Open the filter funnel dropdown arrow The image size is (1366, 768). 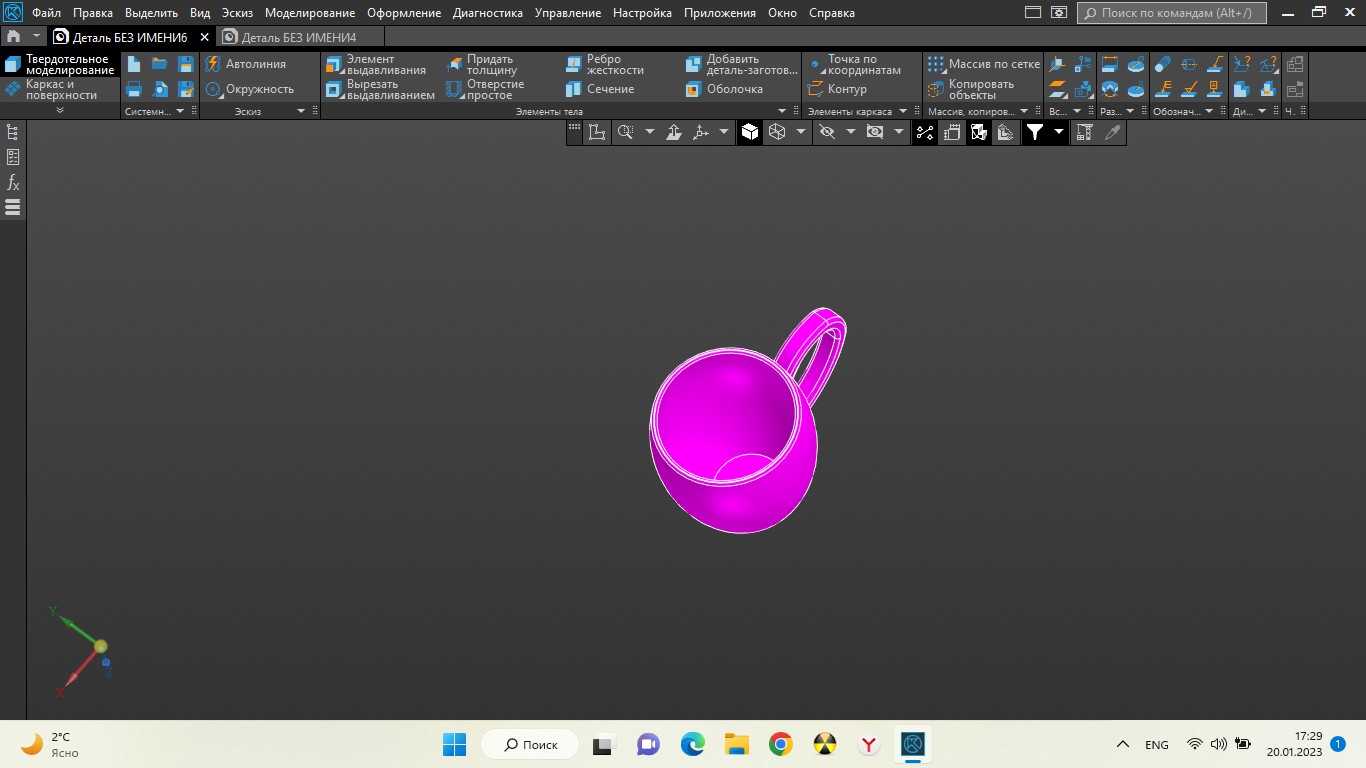pyautogui.click(x=1059, y=132)
